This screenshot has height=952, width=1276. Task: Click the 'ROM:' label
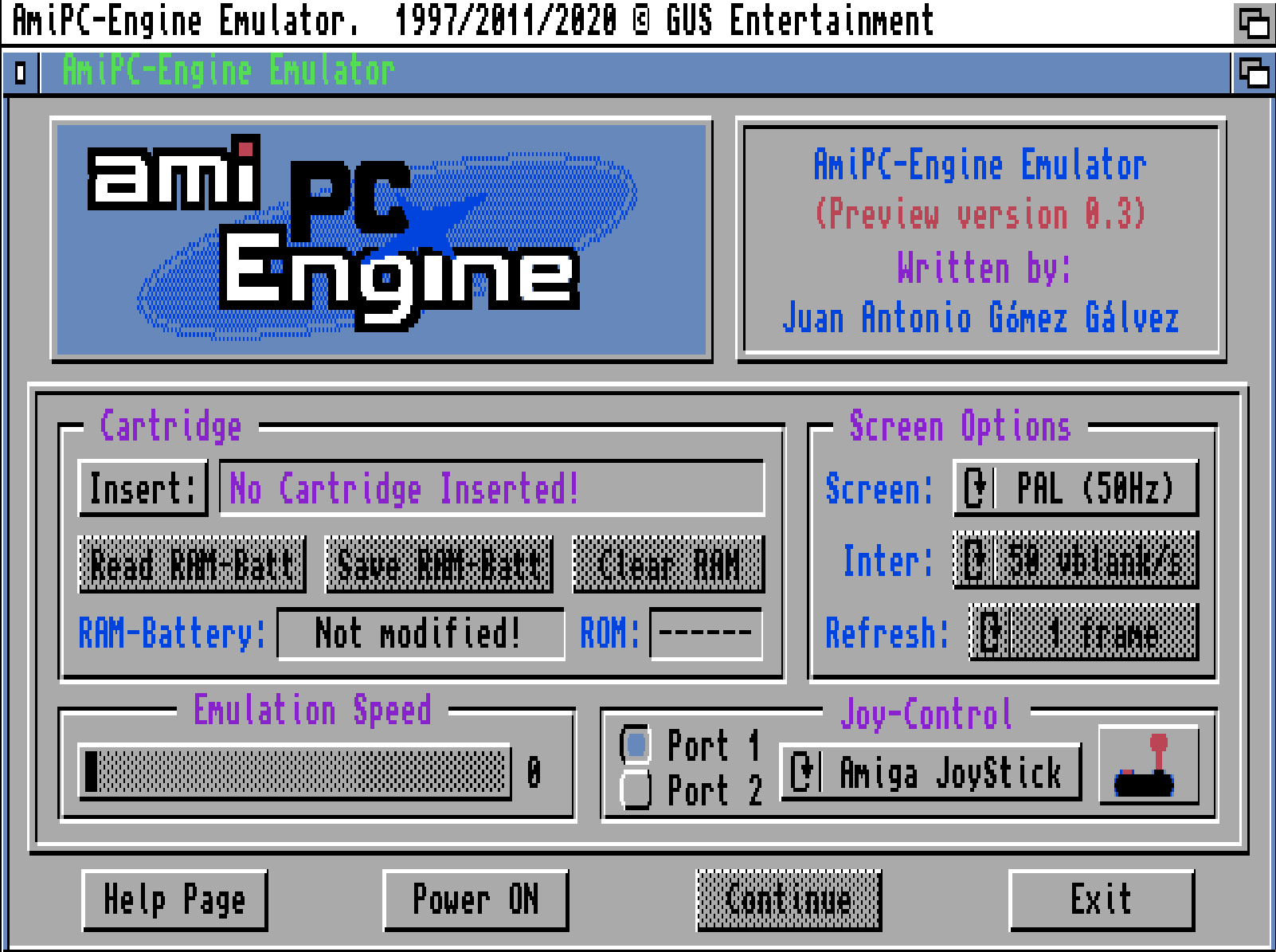click(610, 634)
